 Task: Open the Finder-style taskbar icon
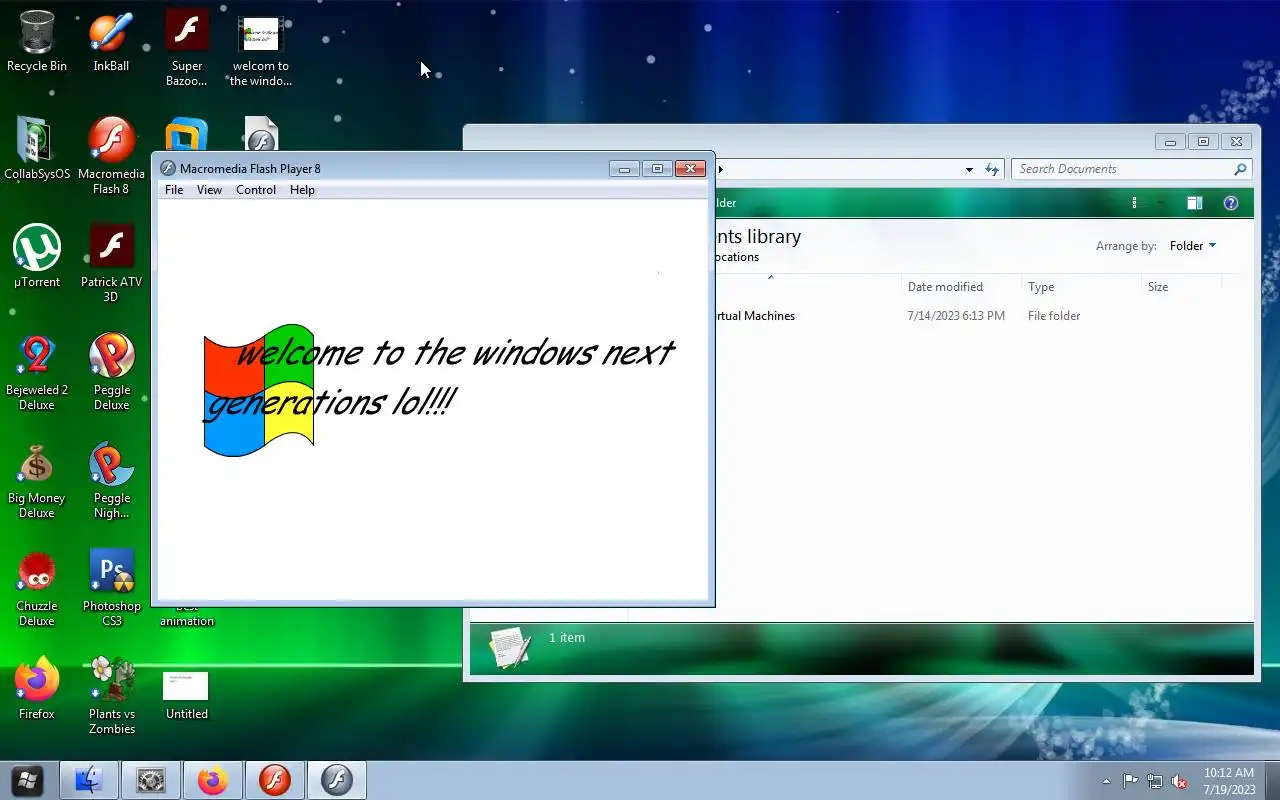coord(89,780)
